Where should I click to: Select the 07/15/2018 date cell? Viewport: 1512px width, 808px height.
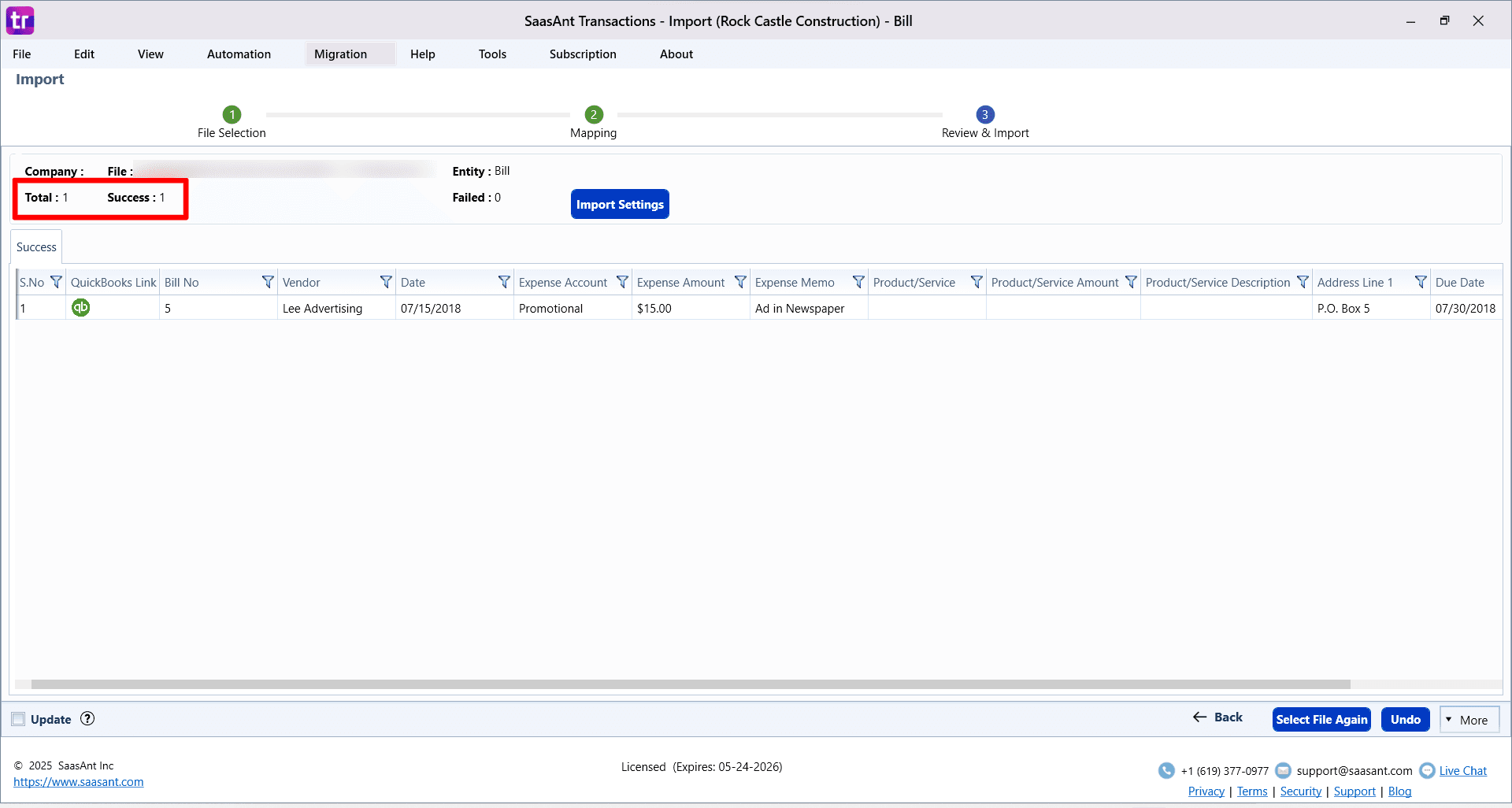[454, 308]
